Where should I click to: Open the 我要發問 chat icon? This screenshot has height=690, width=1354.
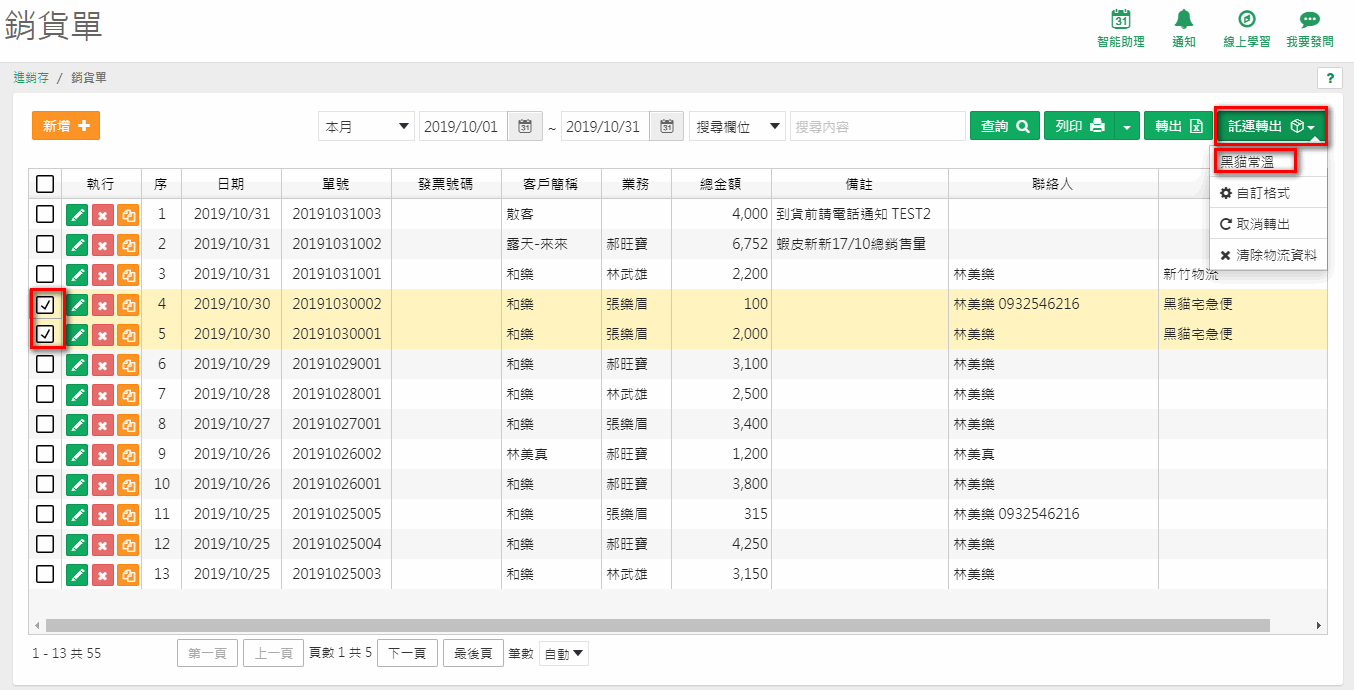pos(1310,19)
